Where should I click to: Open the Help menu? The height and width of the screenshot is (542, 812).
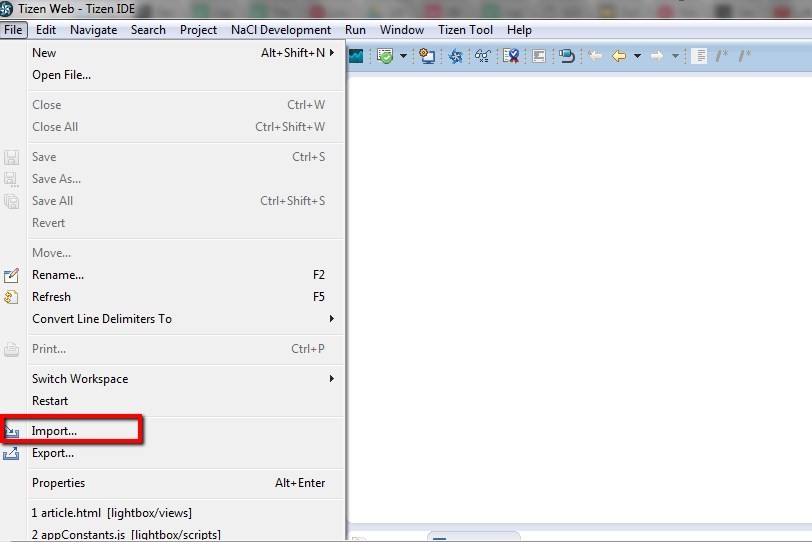click(x=519, y=30)
